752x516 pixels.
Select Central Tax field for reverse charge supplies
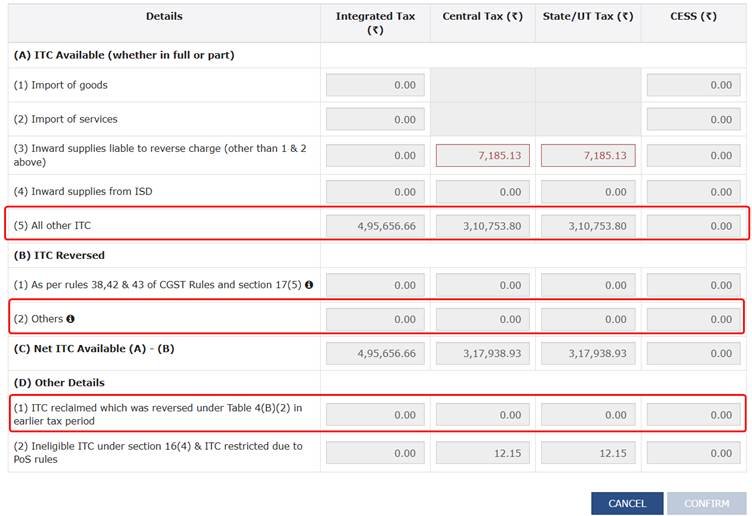tap(483, 155)
